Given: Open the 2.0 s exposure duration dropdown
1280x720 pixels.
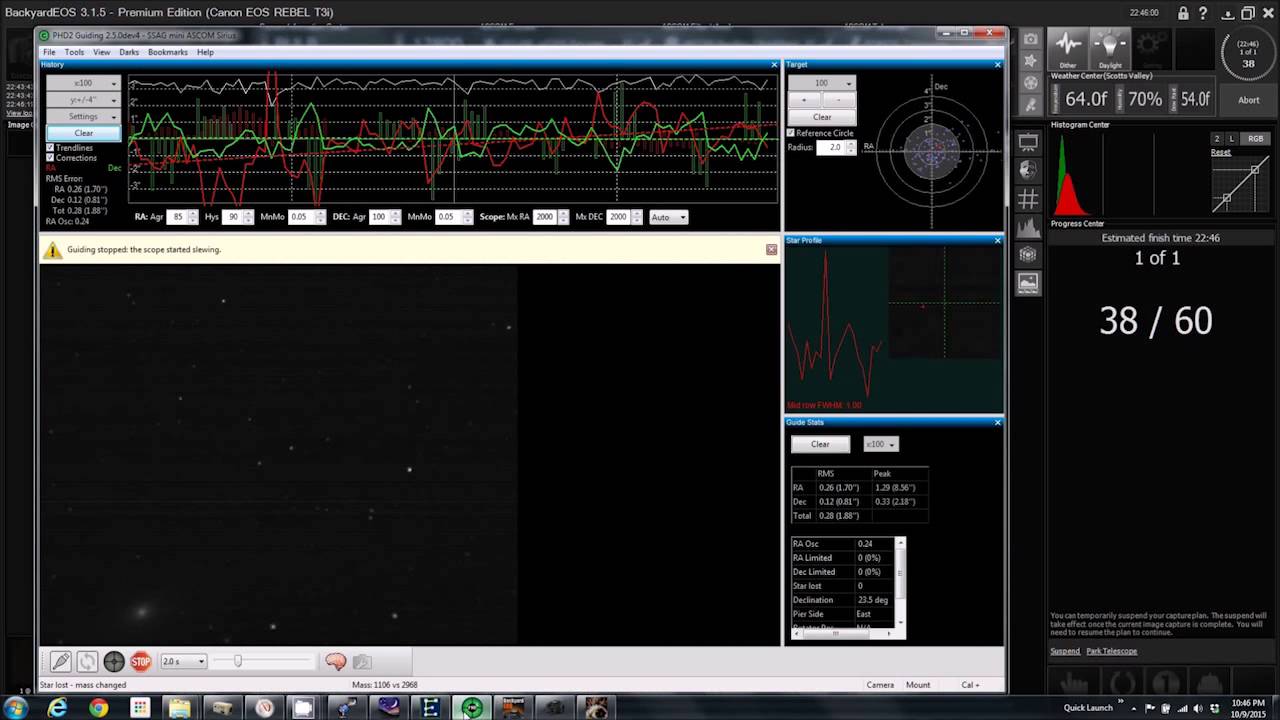Looking at the screenshot, I should pyautogui.click(x=183, y=661).
